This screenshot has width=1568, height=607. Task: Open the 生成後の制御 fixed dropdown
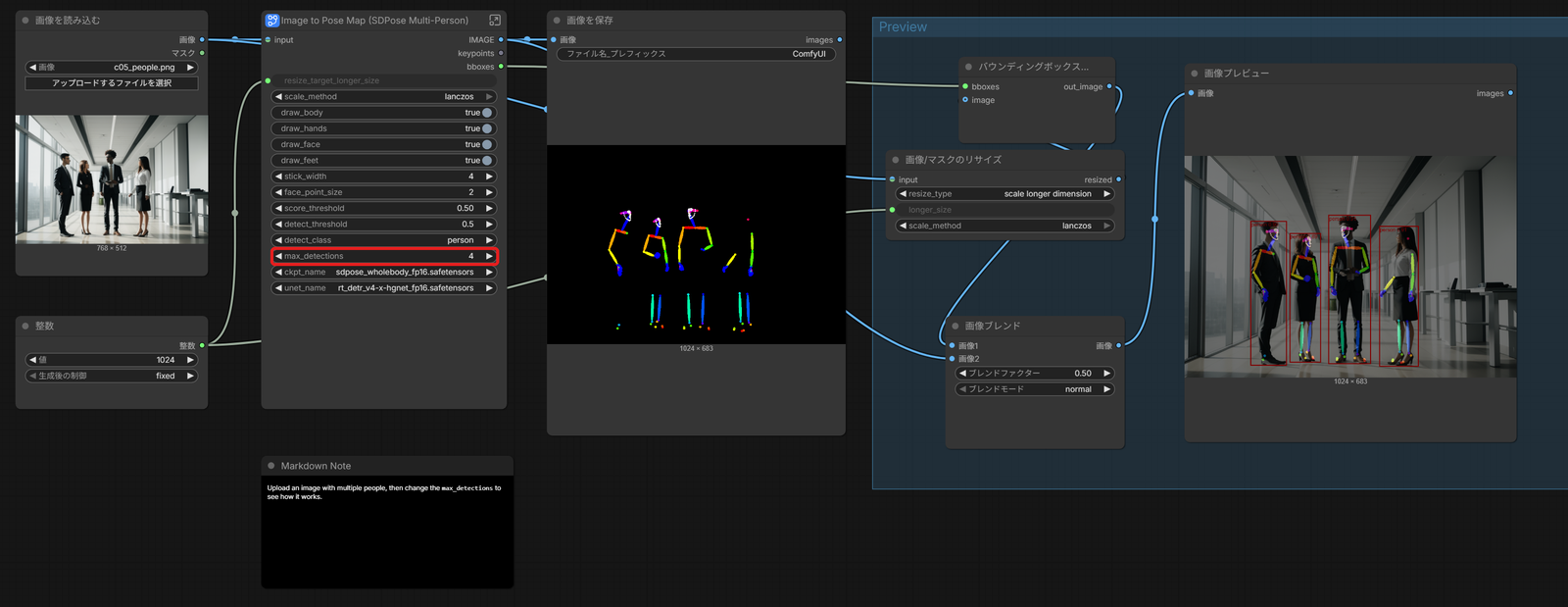pos(112,376)
